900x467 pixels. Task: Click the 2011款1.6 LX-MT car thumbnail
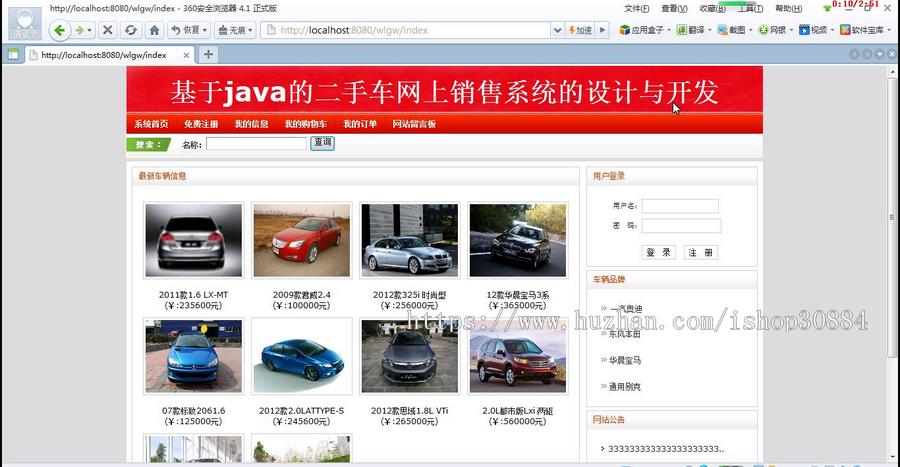(x=193, y=240)
